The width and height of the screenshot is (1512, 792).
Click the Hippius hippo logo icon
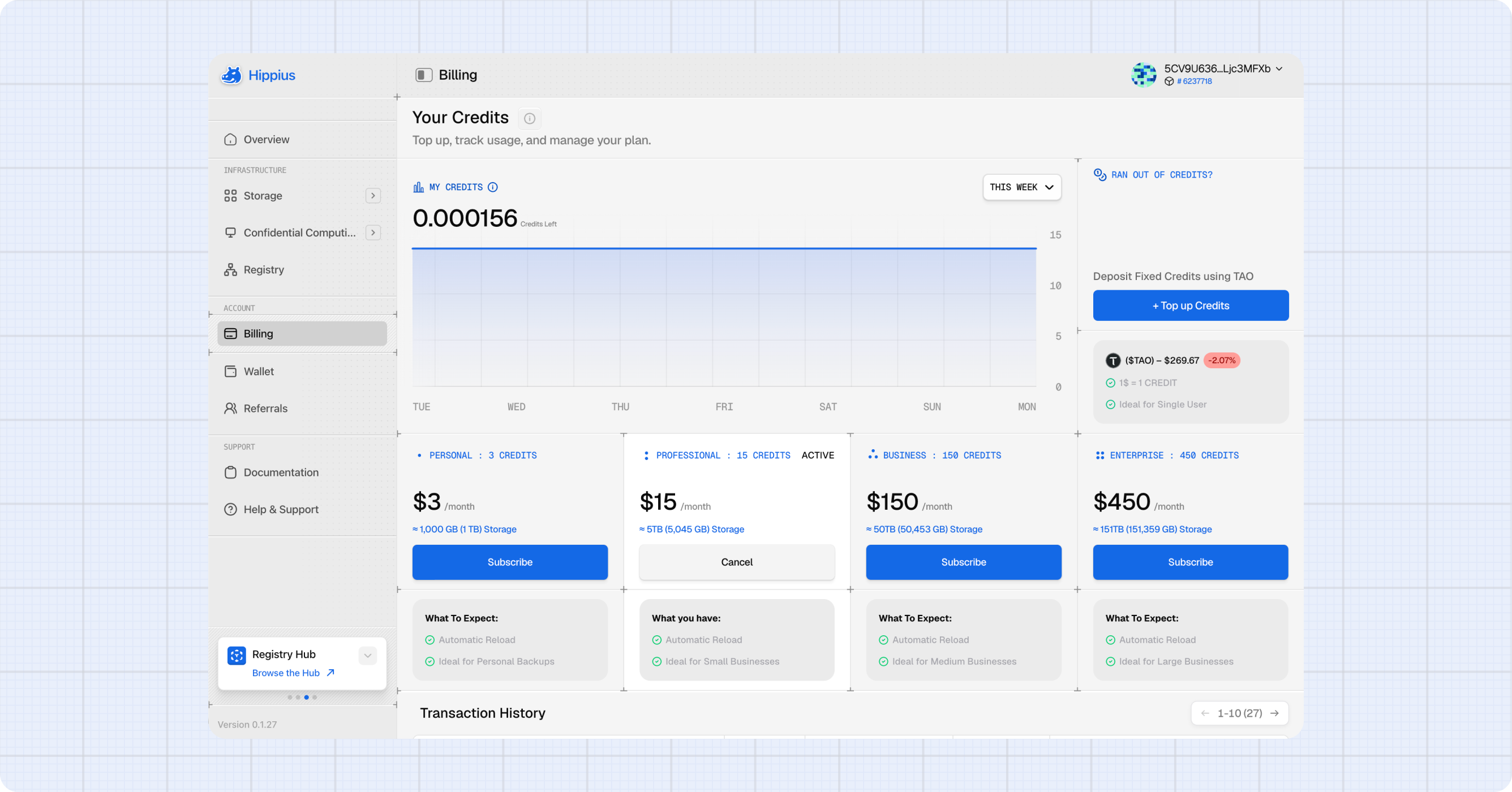point(231,75)
